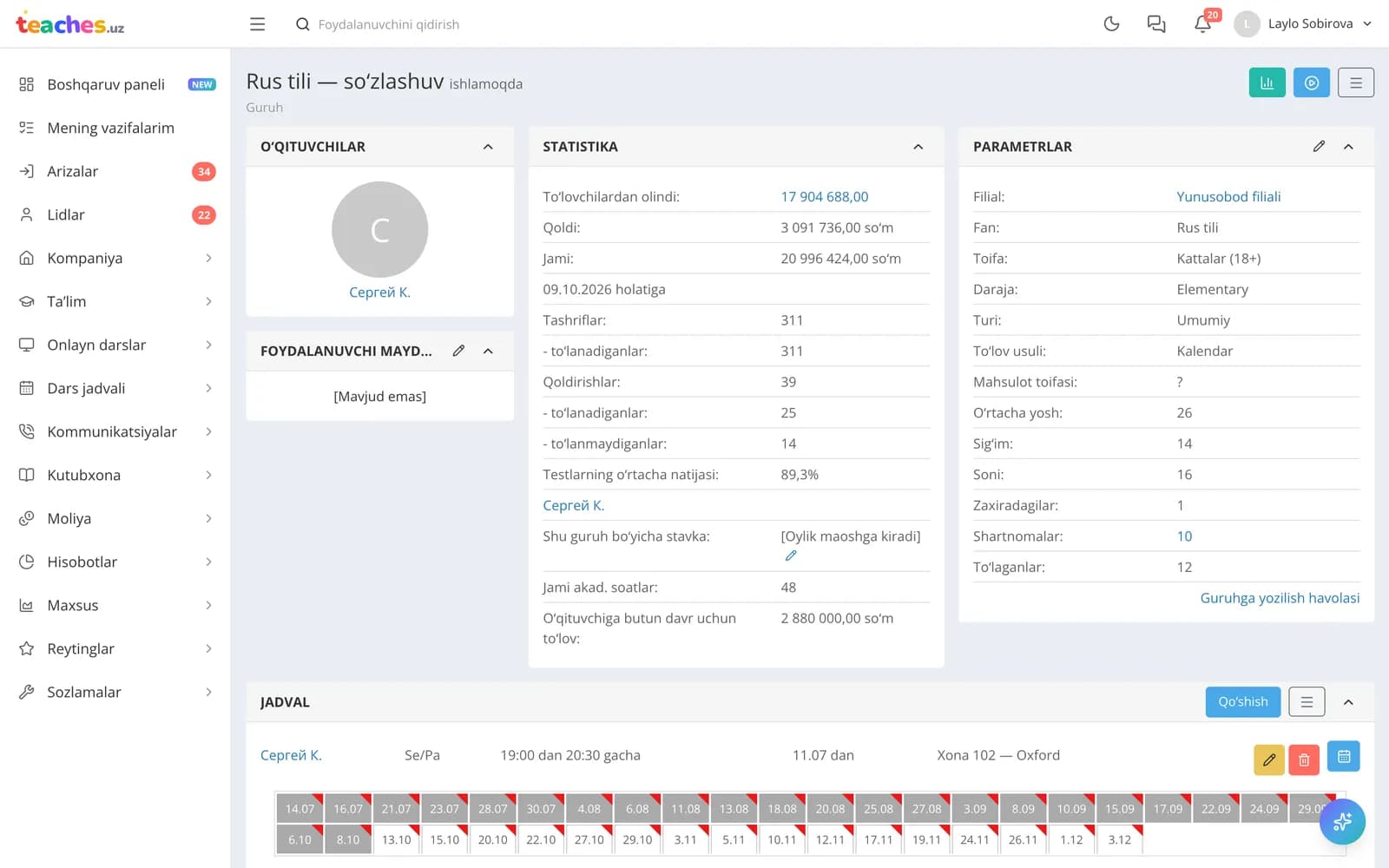Collapse sidebar with hamburger menu icon
Image resolution: width=1389 pixels, height=868 pixels.
coord(257,24)
